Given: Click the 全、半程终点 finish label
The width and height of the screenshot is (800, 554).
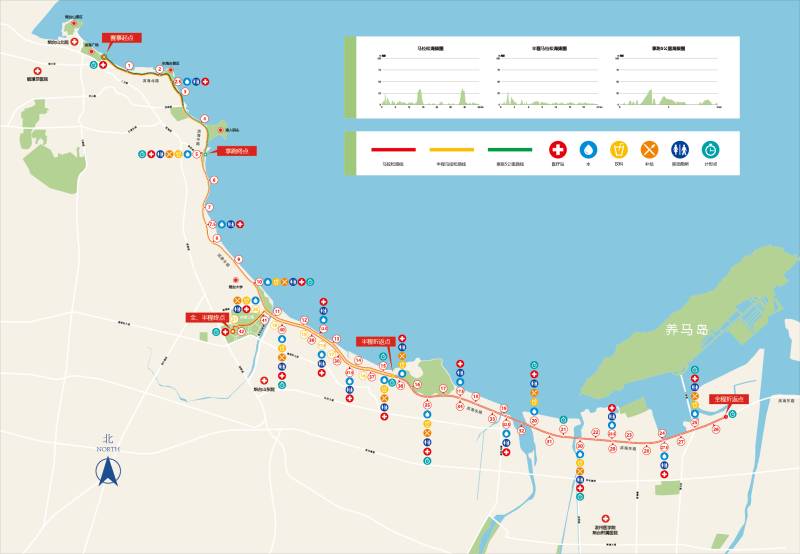Looking at the screenshot, I should click(208, 317).
